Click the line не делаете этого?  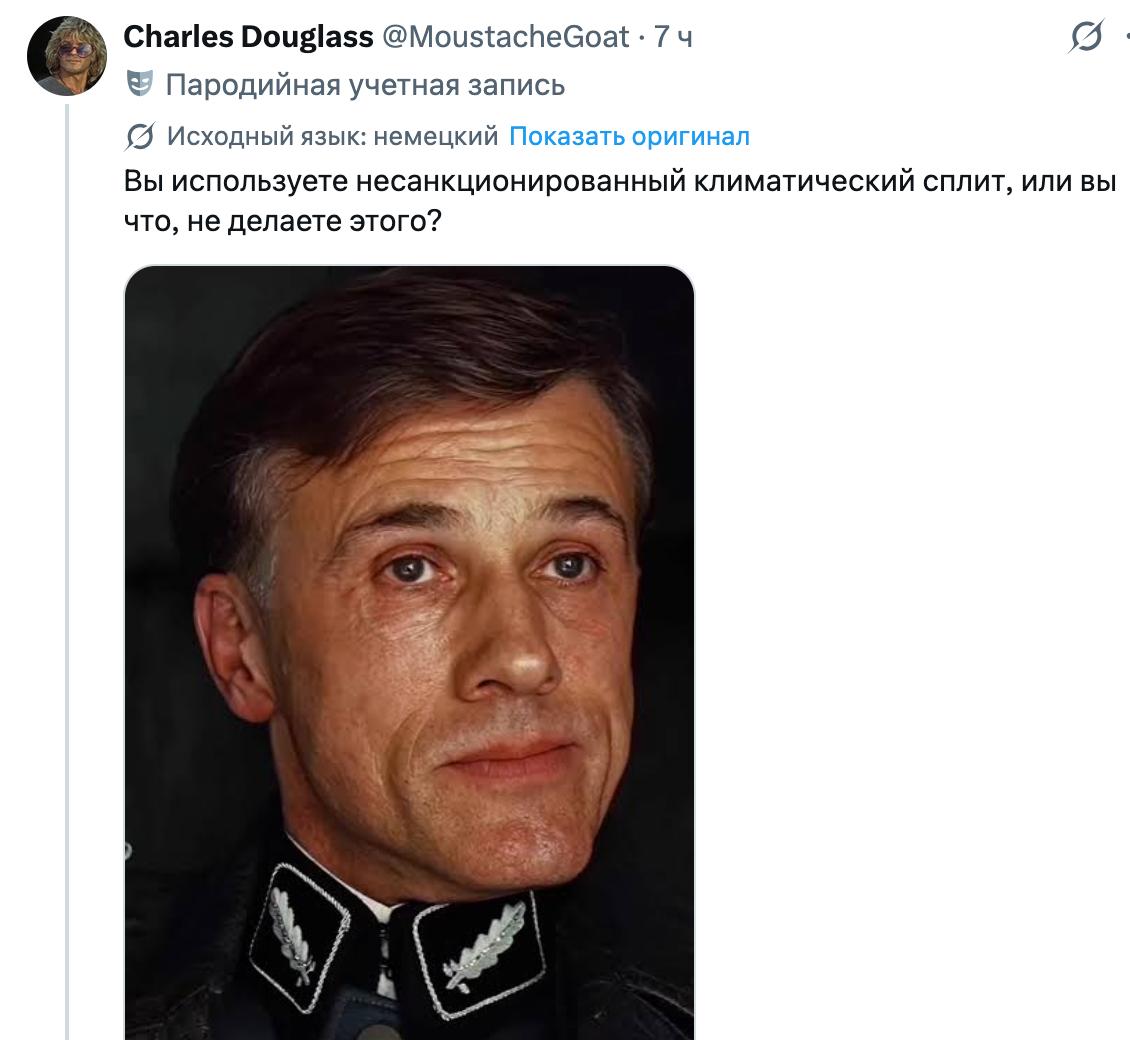pyautogui.click(x=282, y=221)
